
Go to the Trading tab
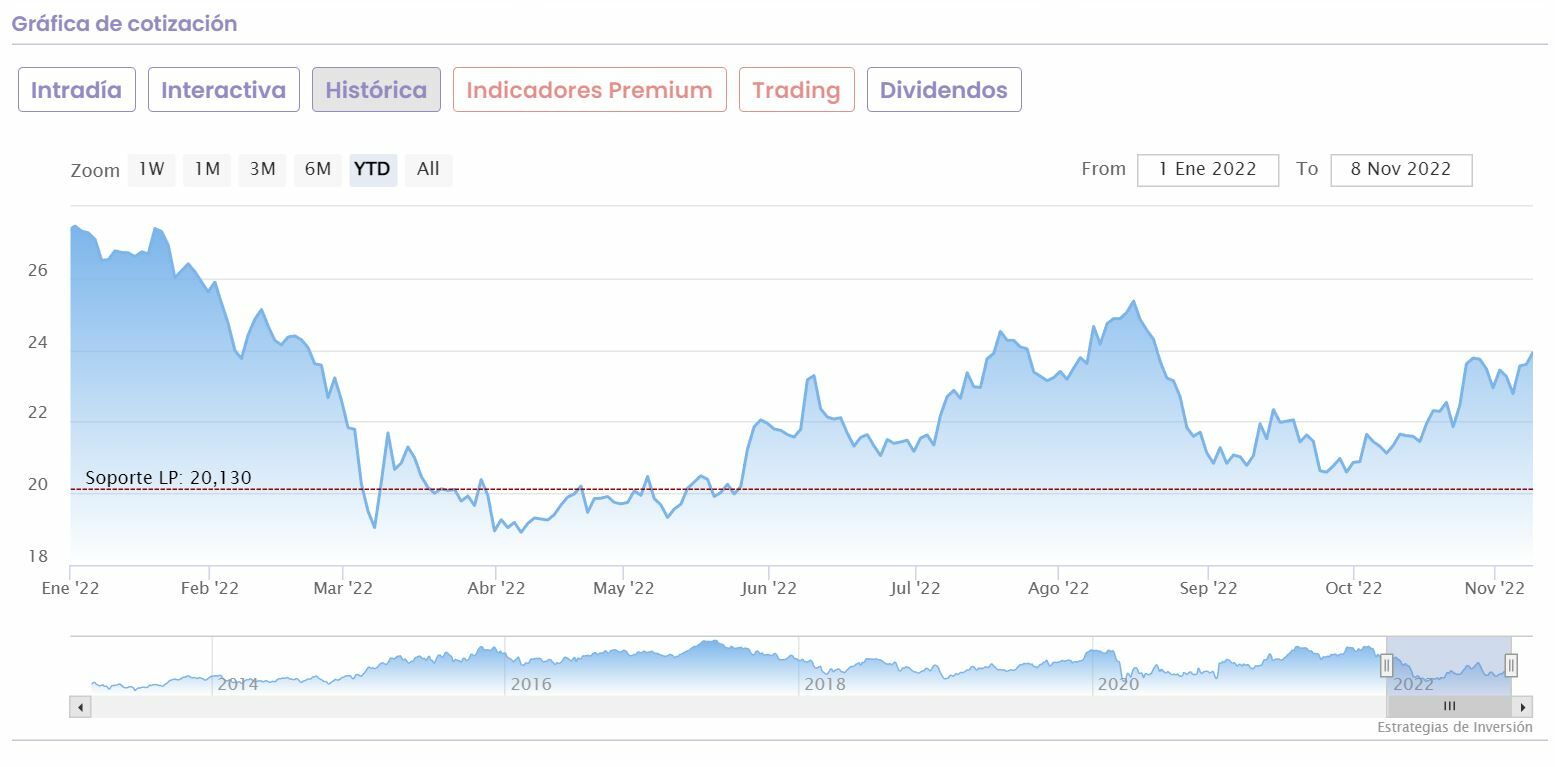point(796,90)
